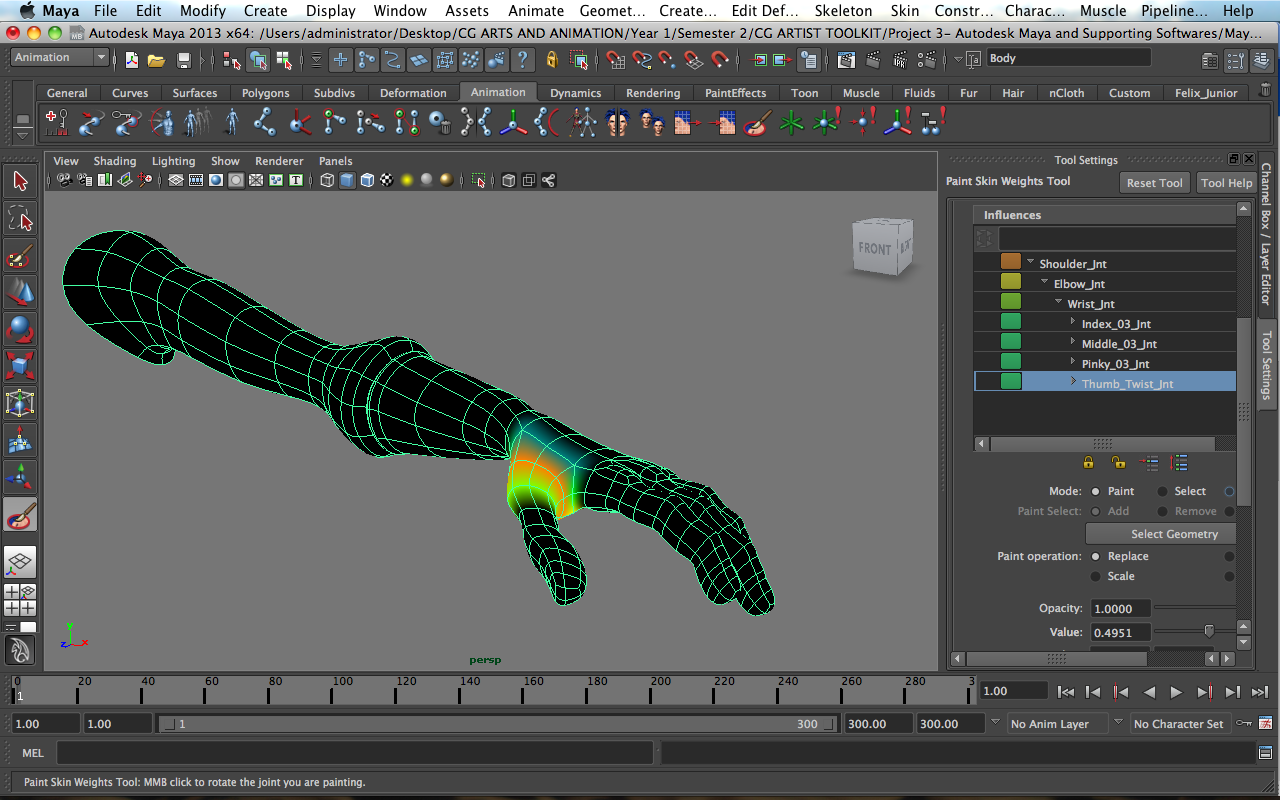Select the Paint mode radio button
1280x800 pixels.
[x=1096, y=491]
